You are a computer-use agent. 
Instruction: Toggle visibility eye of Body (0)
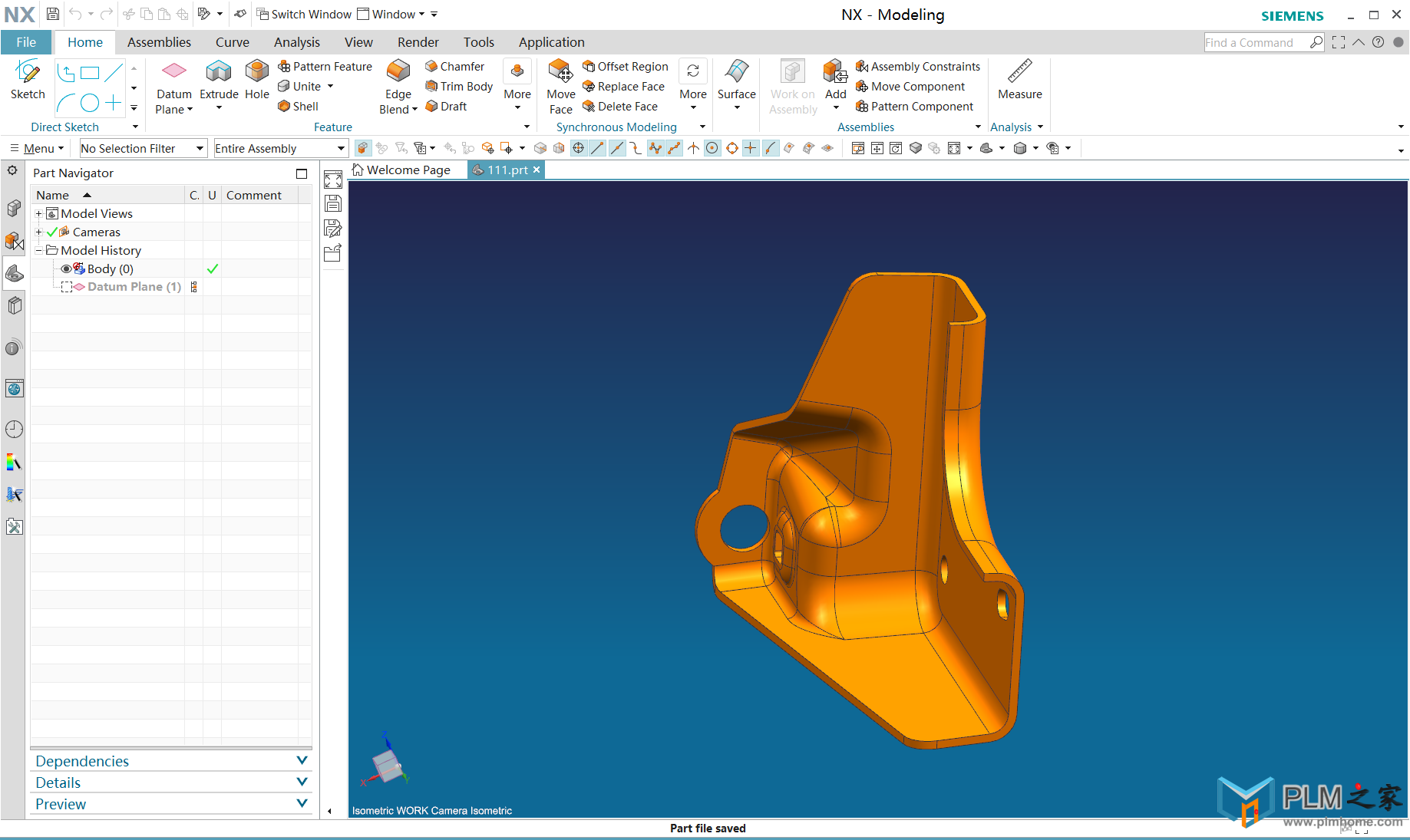[66, 268]
